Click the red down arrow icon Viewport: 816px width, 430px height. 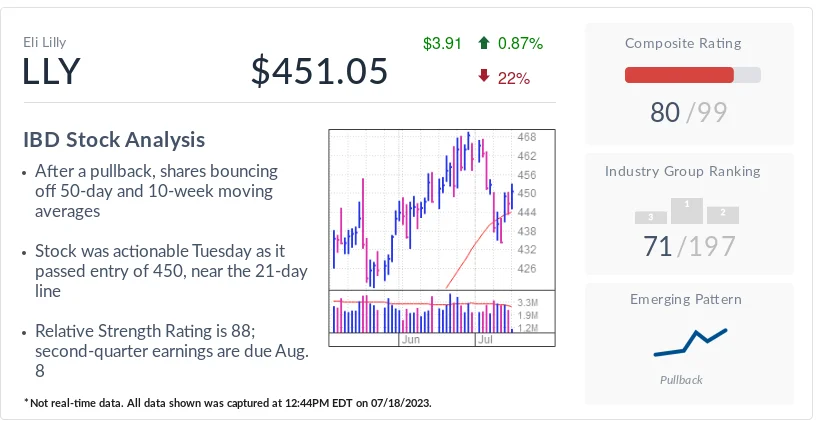[x=484, y=77]
